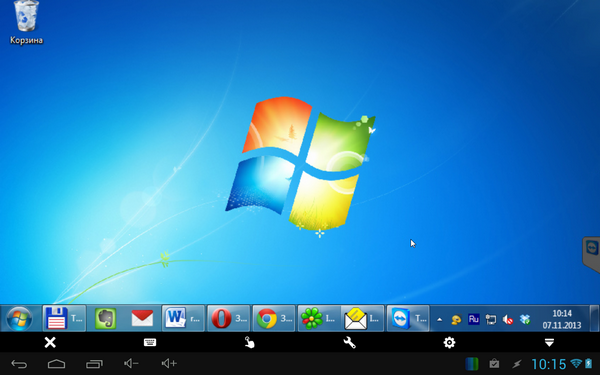600x375 pixels.
Task: Select the Корзина recycle bin icon
Action: coord(26,23)
